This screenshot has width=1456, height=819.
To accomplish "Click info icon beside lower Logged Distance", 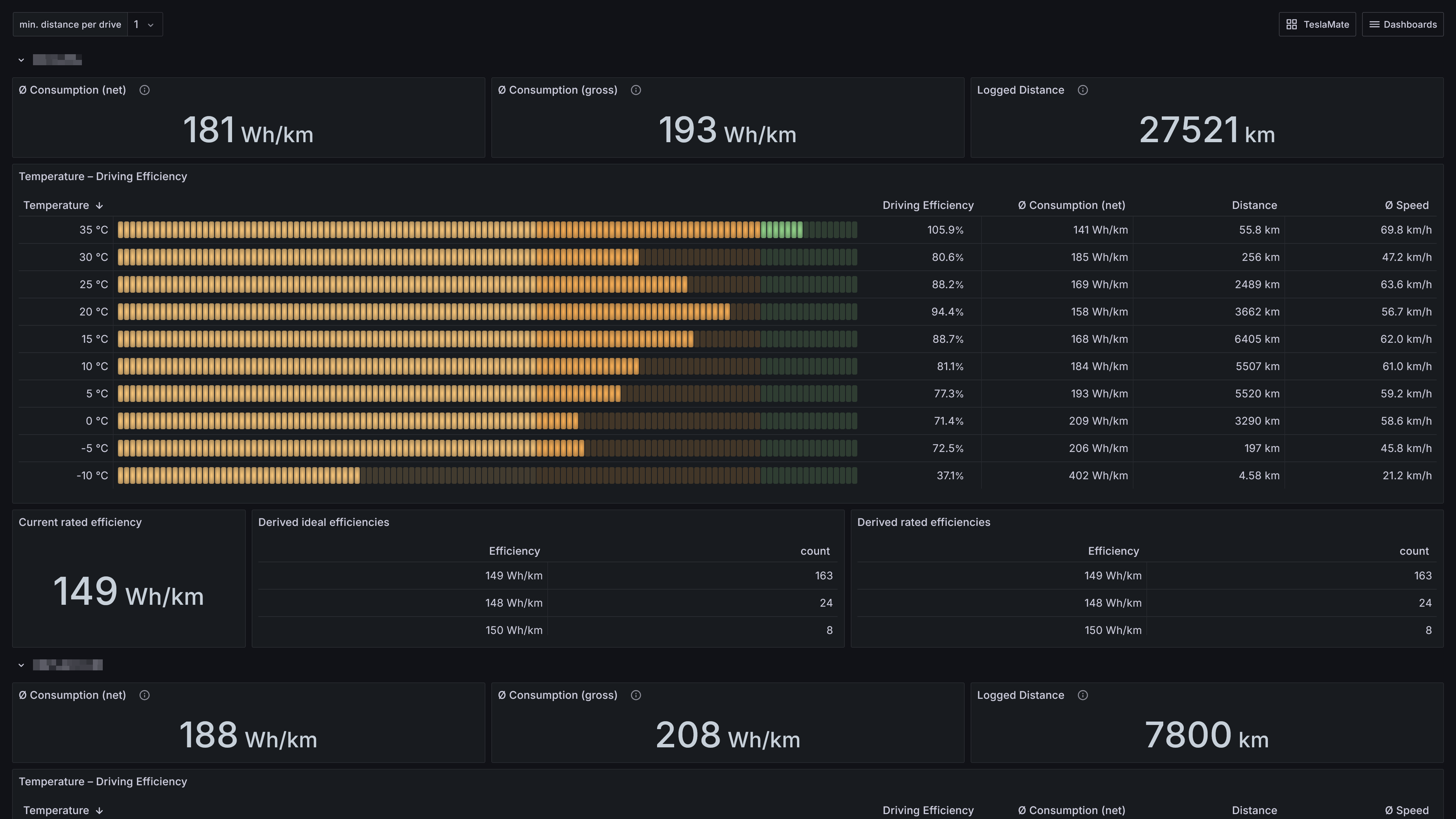I will click(x=1083, y=695).
